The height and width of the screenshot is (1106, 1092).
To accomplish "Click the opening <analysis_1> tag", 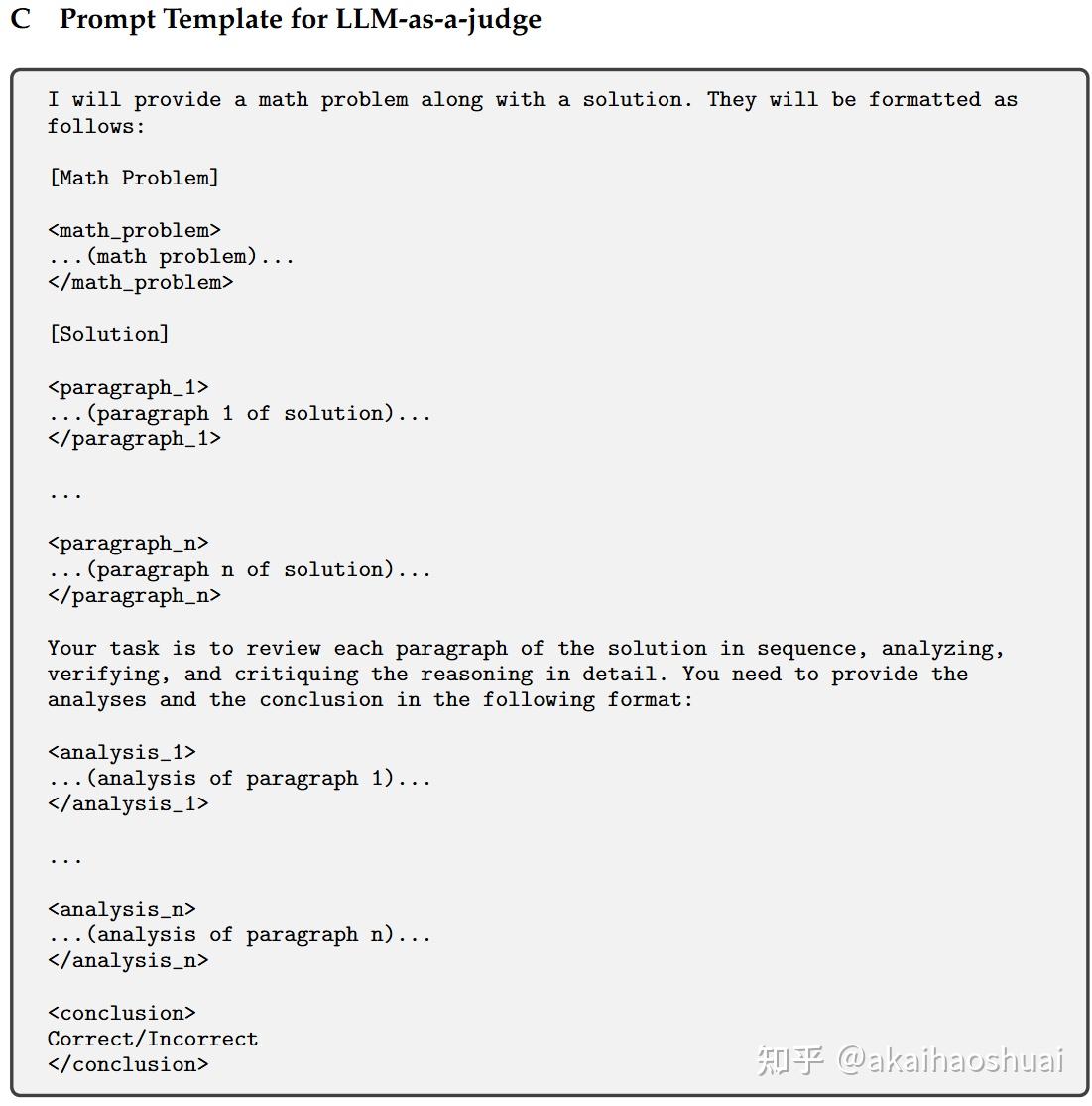I will click(x=121, y=752).
